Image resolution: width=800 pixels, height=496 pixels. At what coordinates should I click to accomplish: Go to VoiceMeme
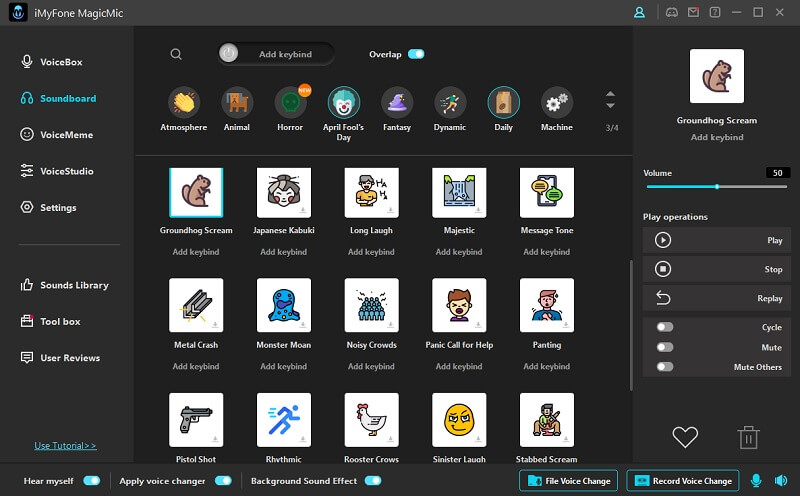[57, 135]
